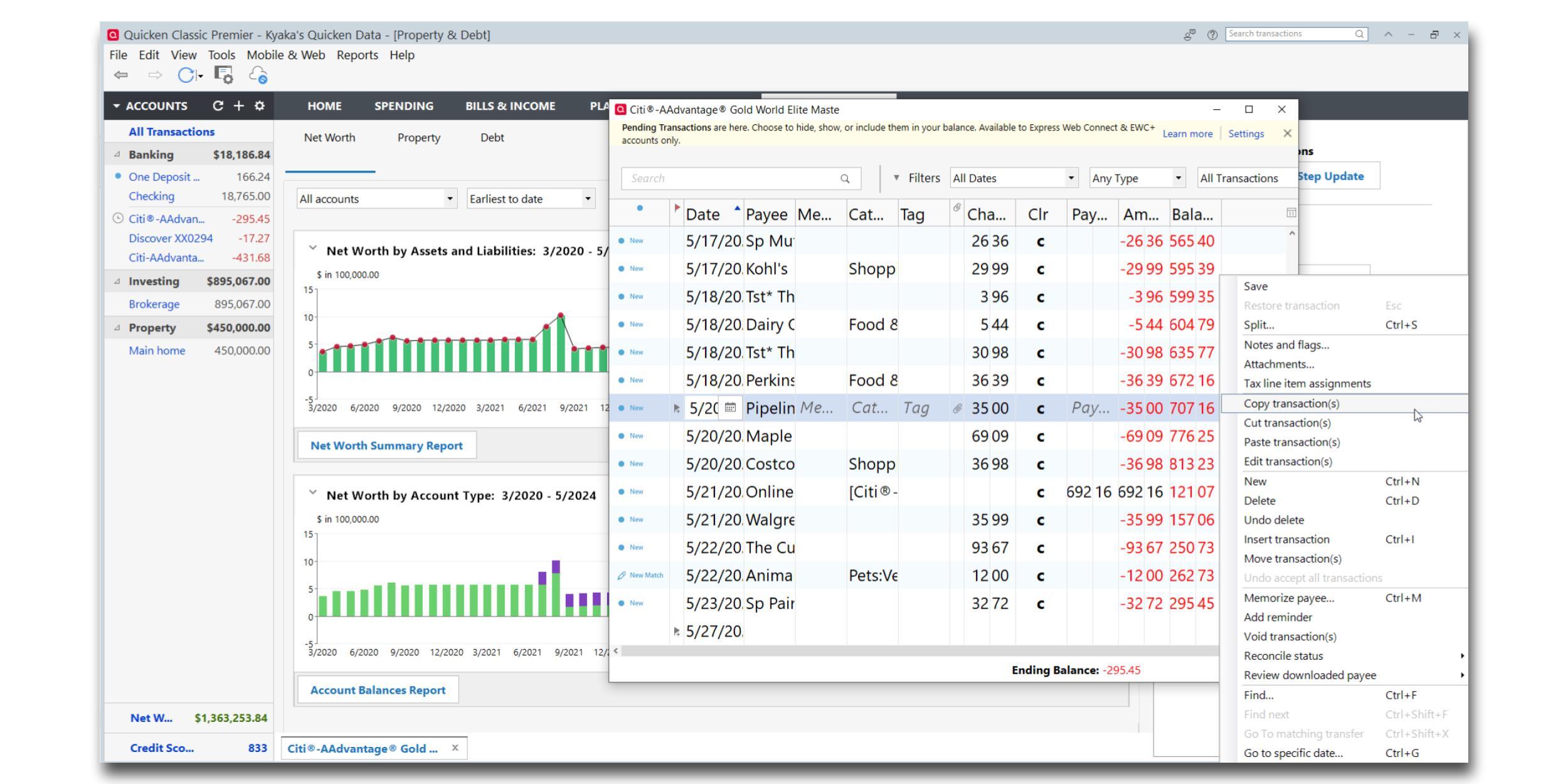Click the One Step Update refresh icon
Screen dimensions: 1568x784
(x=186, y=76)
